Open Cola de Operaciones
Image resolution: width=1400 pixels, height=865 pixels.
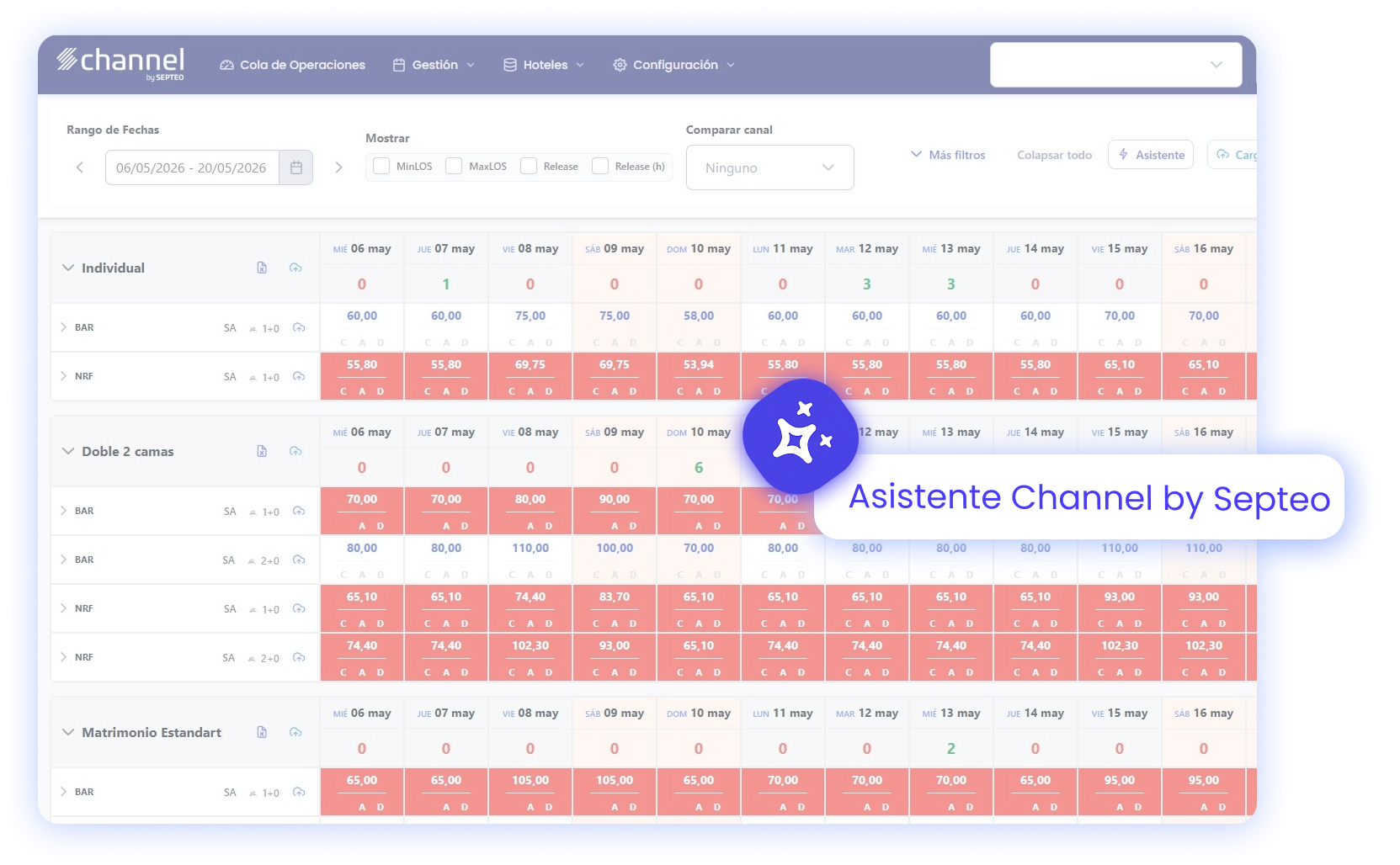point(293,65)
